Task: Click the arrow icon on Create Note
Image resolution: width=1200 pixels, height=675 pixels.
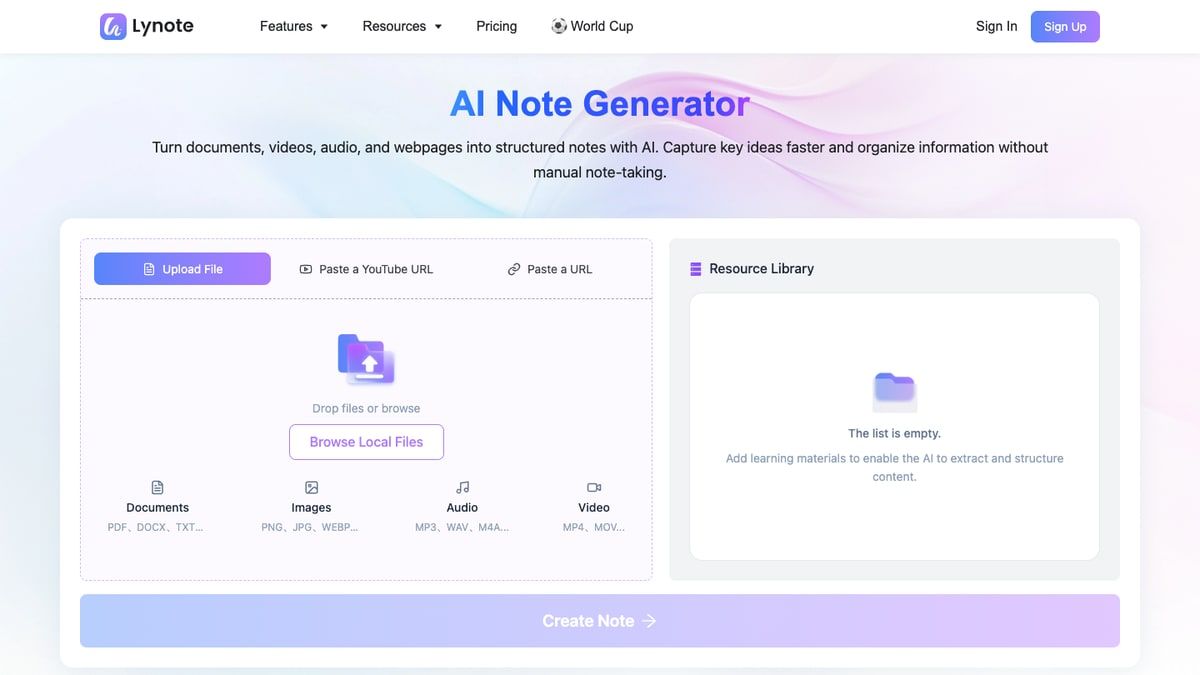Action: [x=649, y=621]
